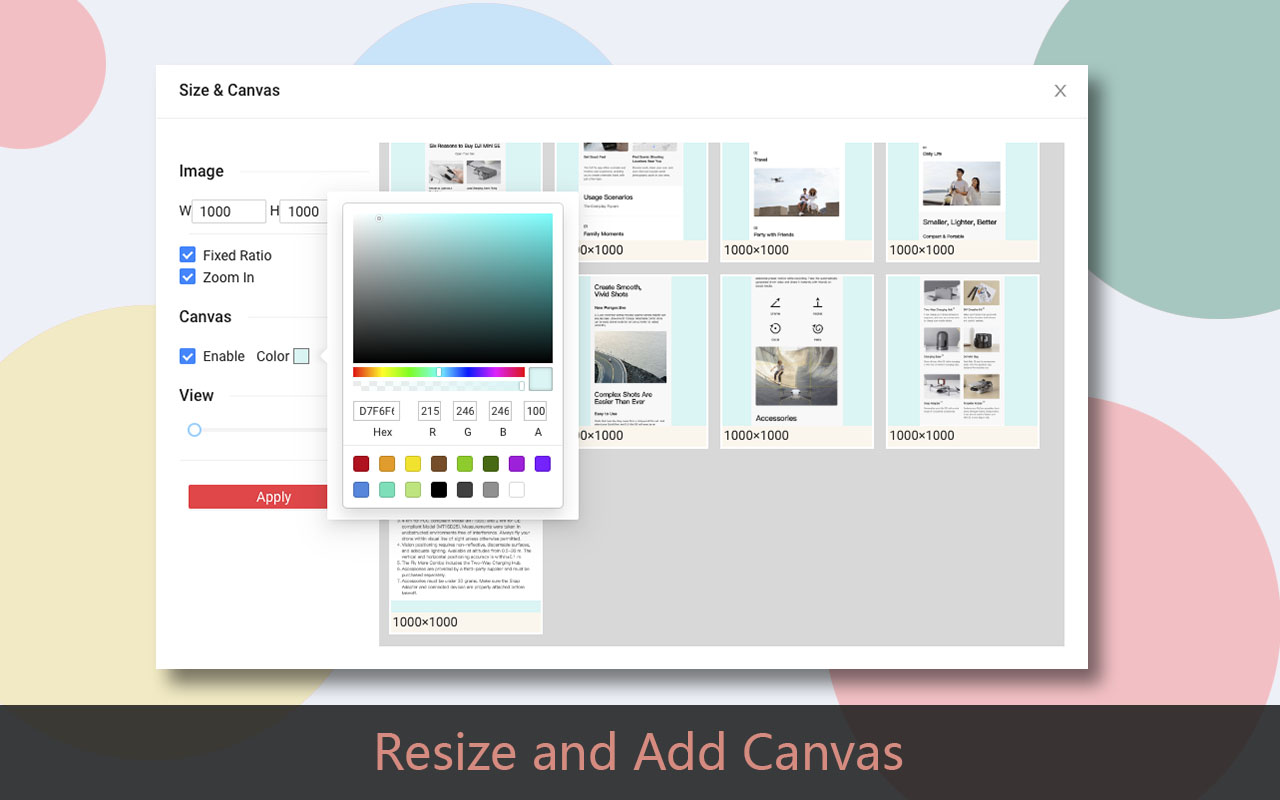Toggle the Zoom In checkbox
Viewport: 1280px width, 800px height.
[187, 277]
